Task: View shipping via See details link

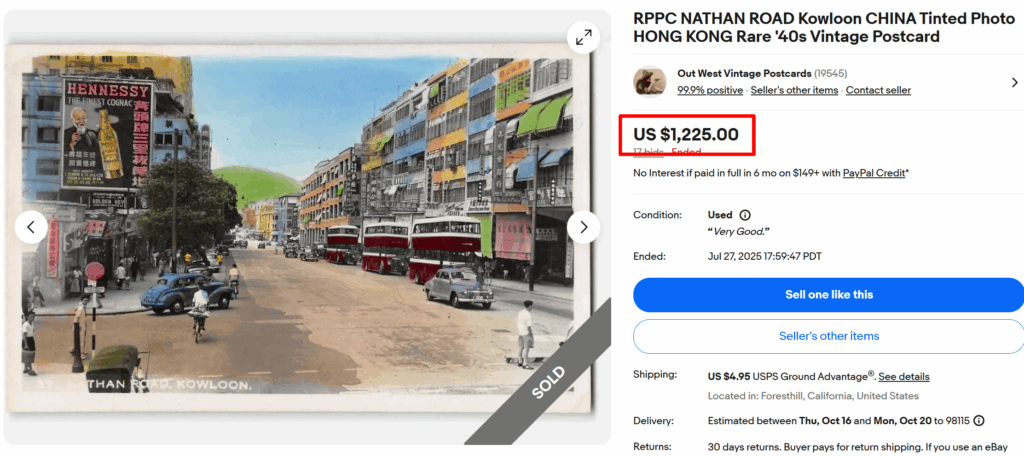Action: (x=904, y=377)
